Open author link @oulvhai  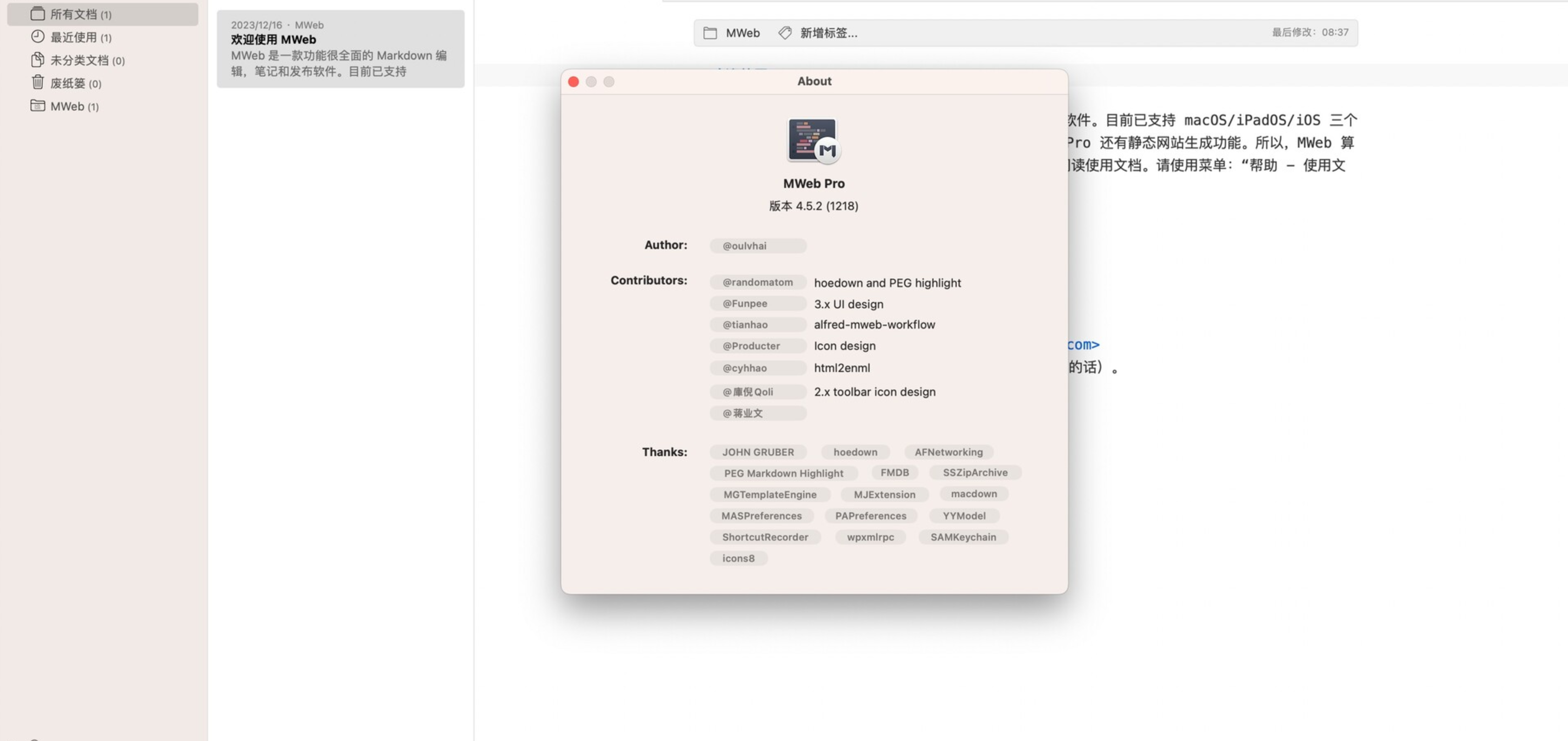(758, 246)
